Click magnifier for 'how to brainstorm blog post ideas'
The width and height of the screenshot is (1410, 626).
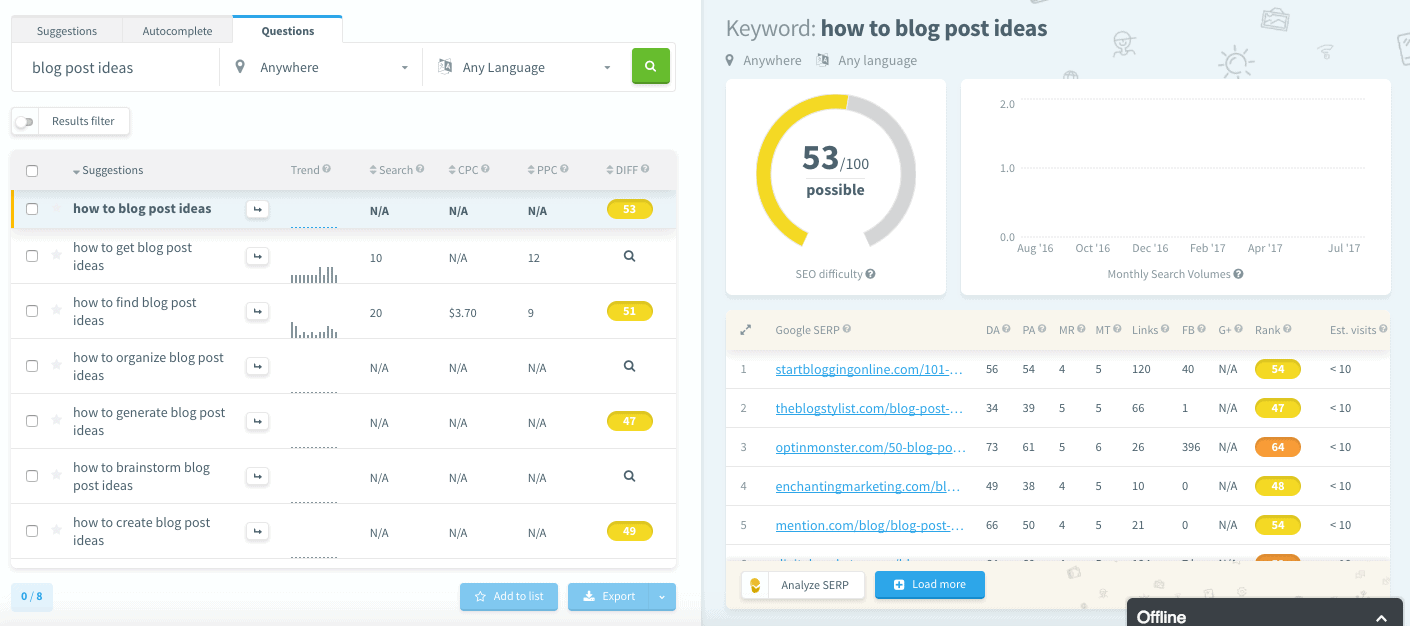coord(629,476)
